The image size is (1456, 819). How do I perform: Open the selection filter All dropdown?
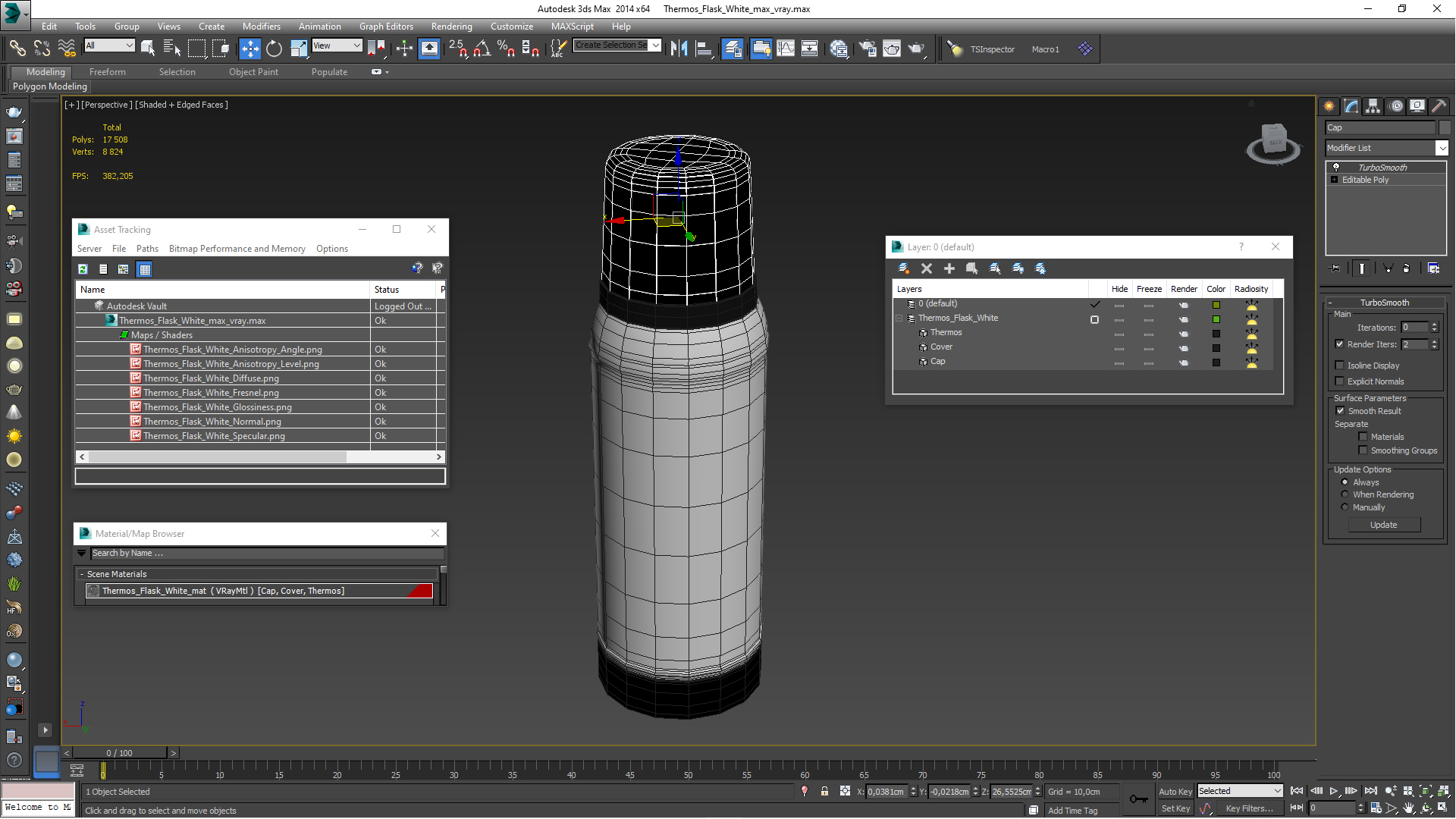tap(109, 45)
